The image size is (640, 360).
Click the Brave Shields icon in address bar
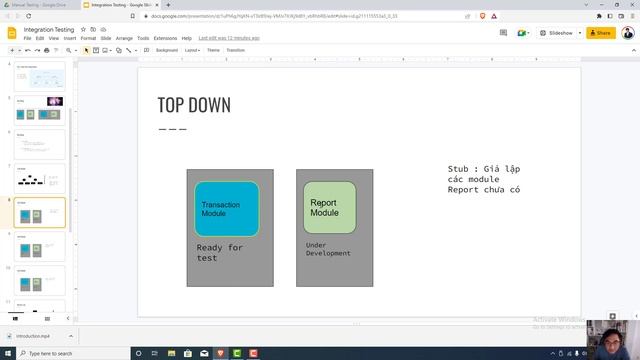[x=482, y=16]
